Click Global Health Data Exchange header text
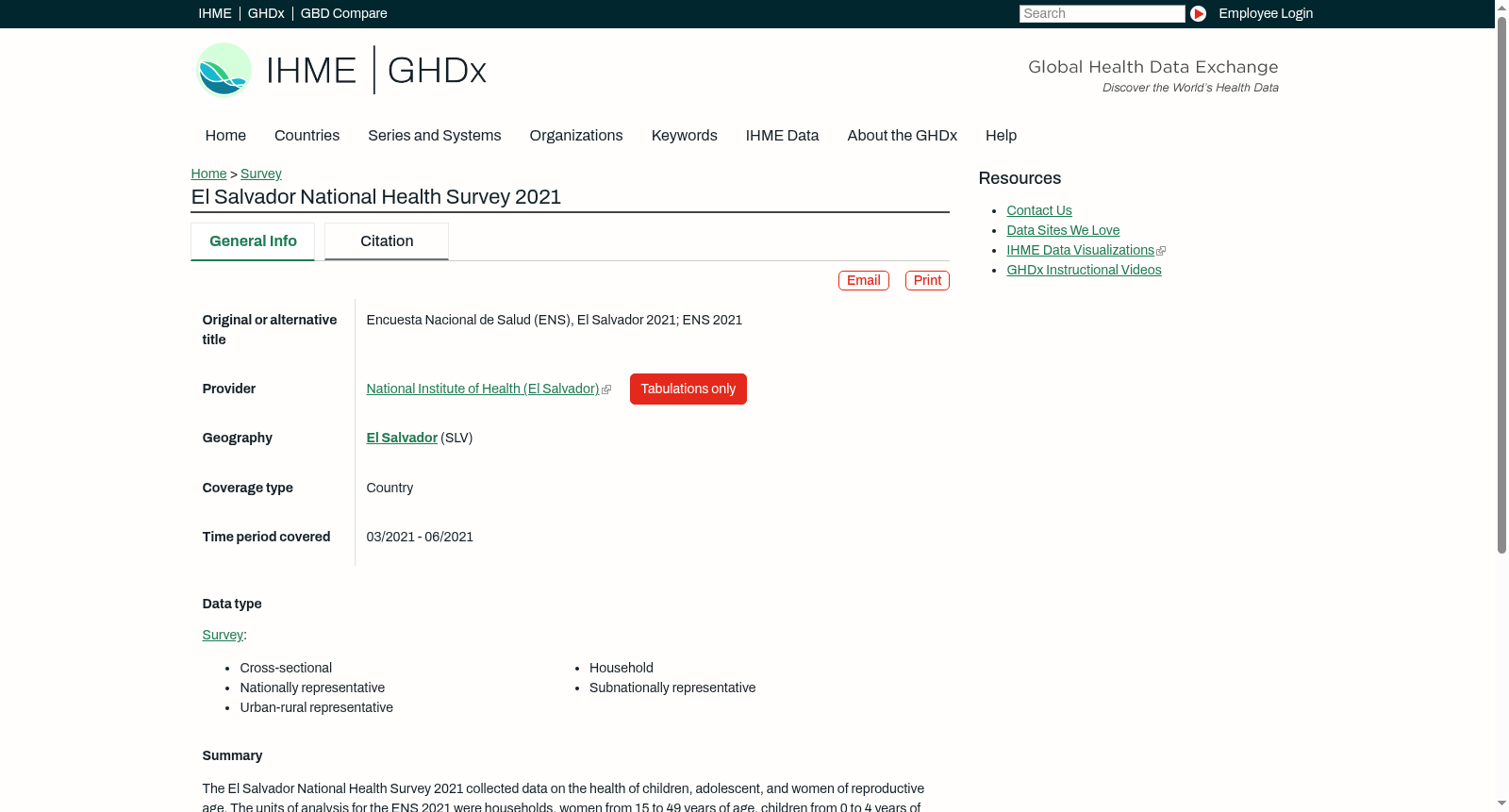Screen dimensions: 1509x812 click(1152, 67)
